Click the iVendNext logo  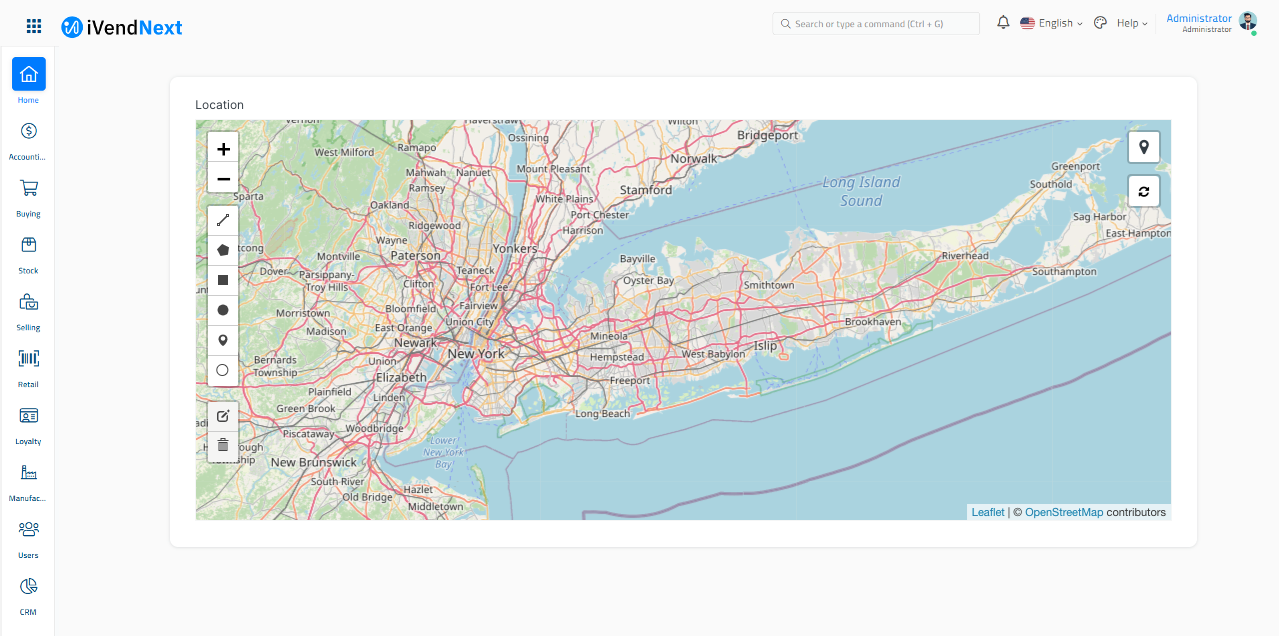click(x=121, y=27)
